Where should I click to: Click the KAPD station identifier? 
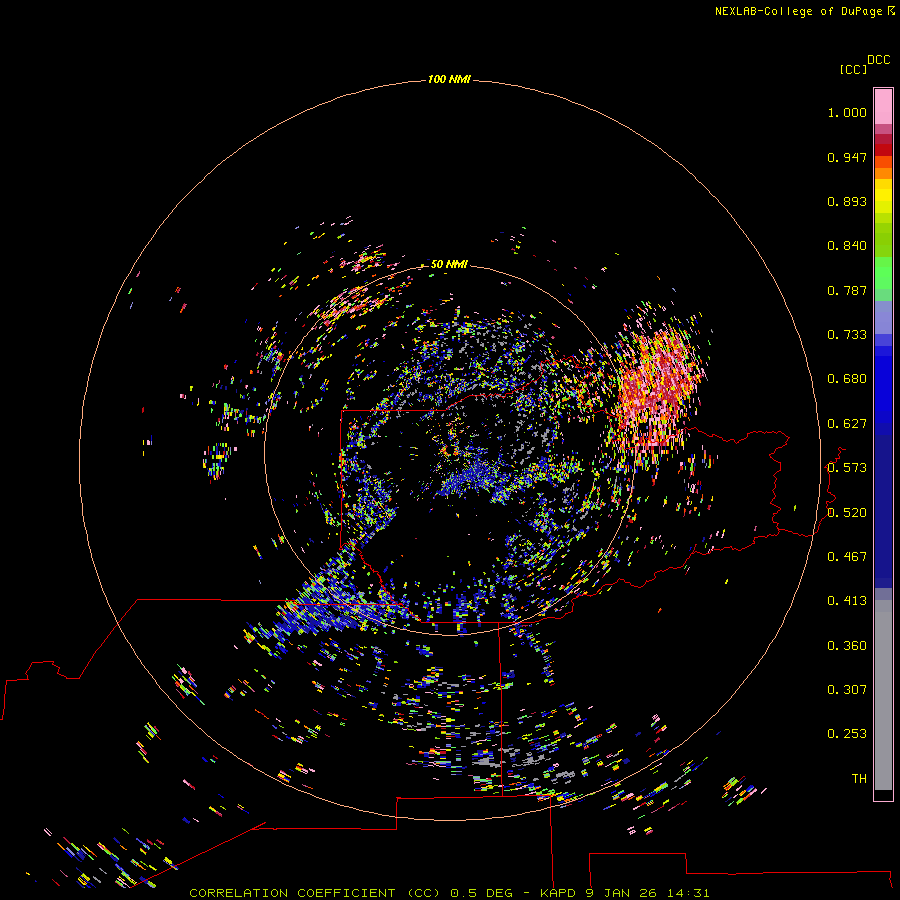point(558,893)
